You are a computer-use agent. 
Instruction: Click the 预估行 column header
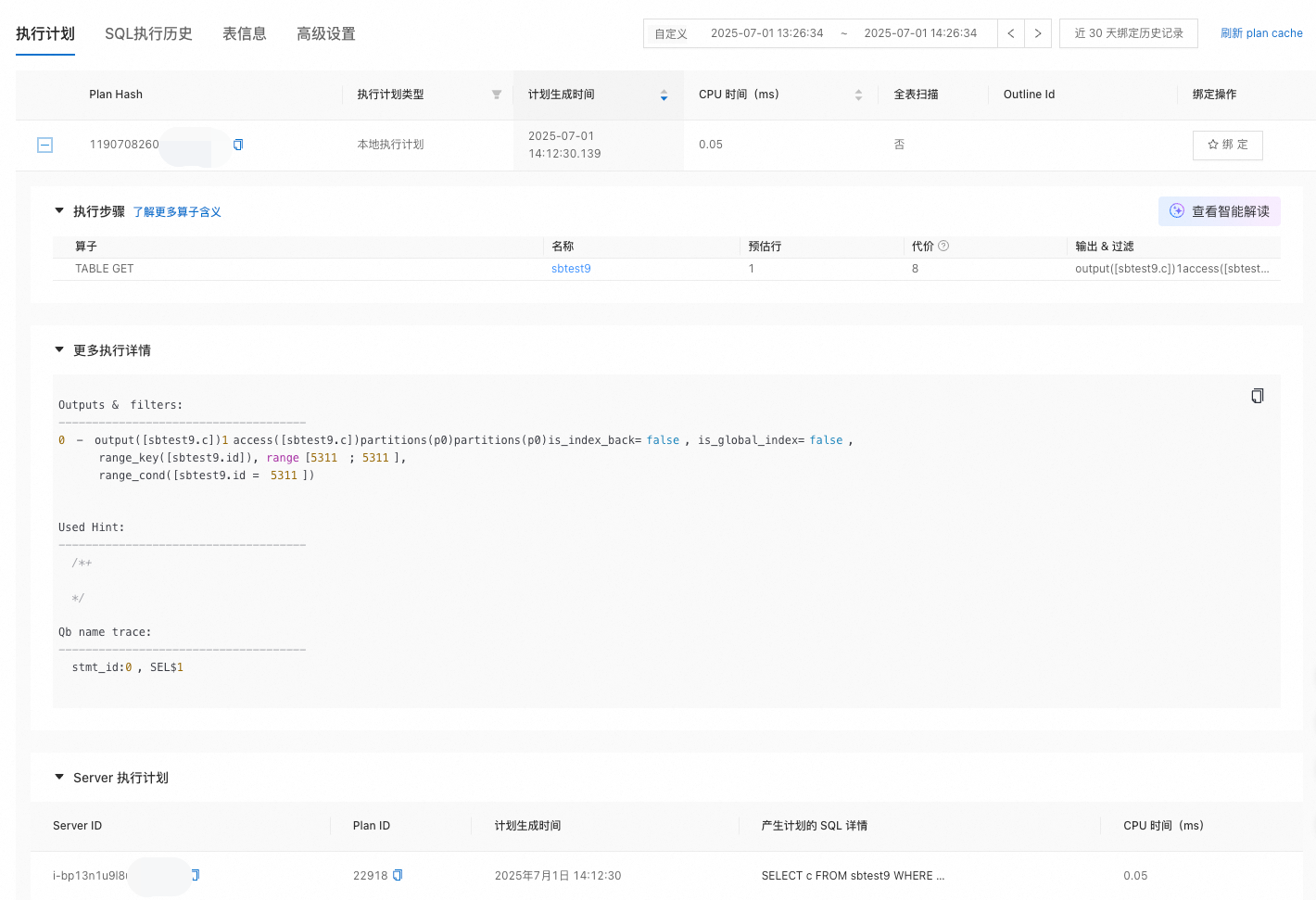pos(765,246)
